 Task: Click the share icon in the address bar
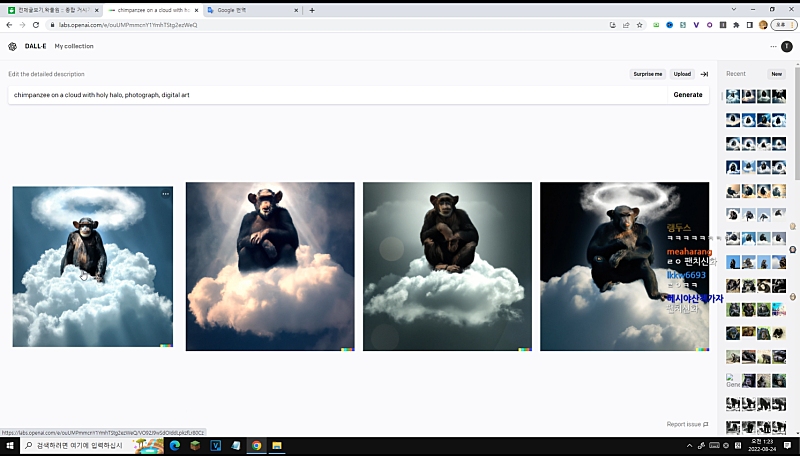[x=626, y=25]
